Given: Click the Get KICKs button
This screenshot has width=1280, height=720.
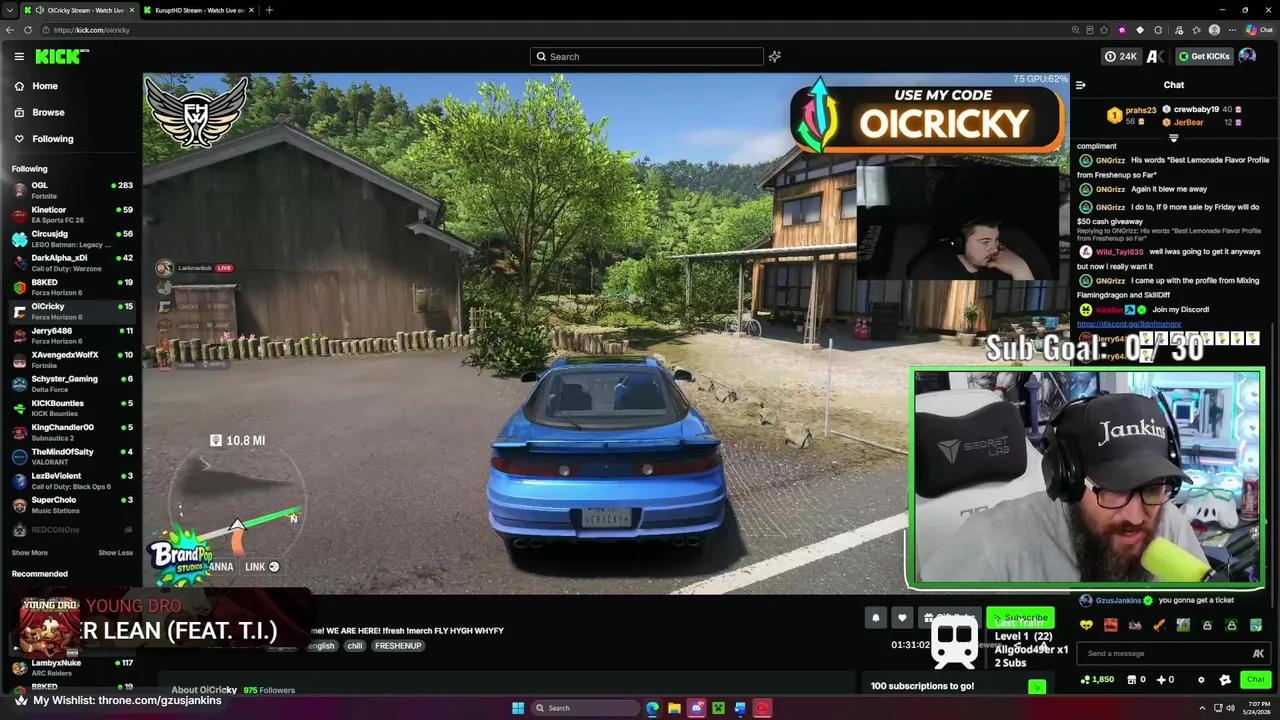Looking at the screenshot, I should tap(1203, 57).
